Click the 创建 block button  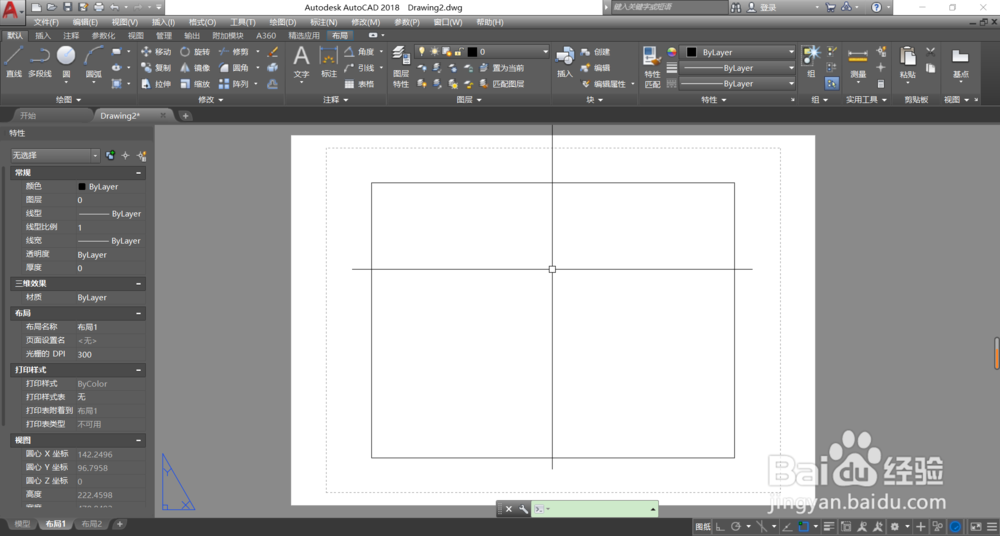596,52
